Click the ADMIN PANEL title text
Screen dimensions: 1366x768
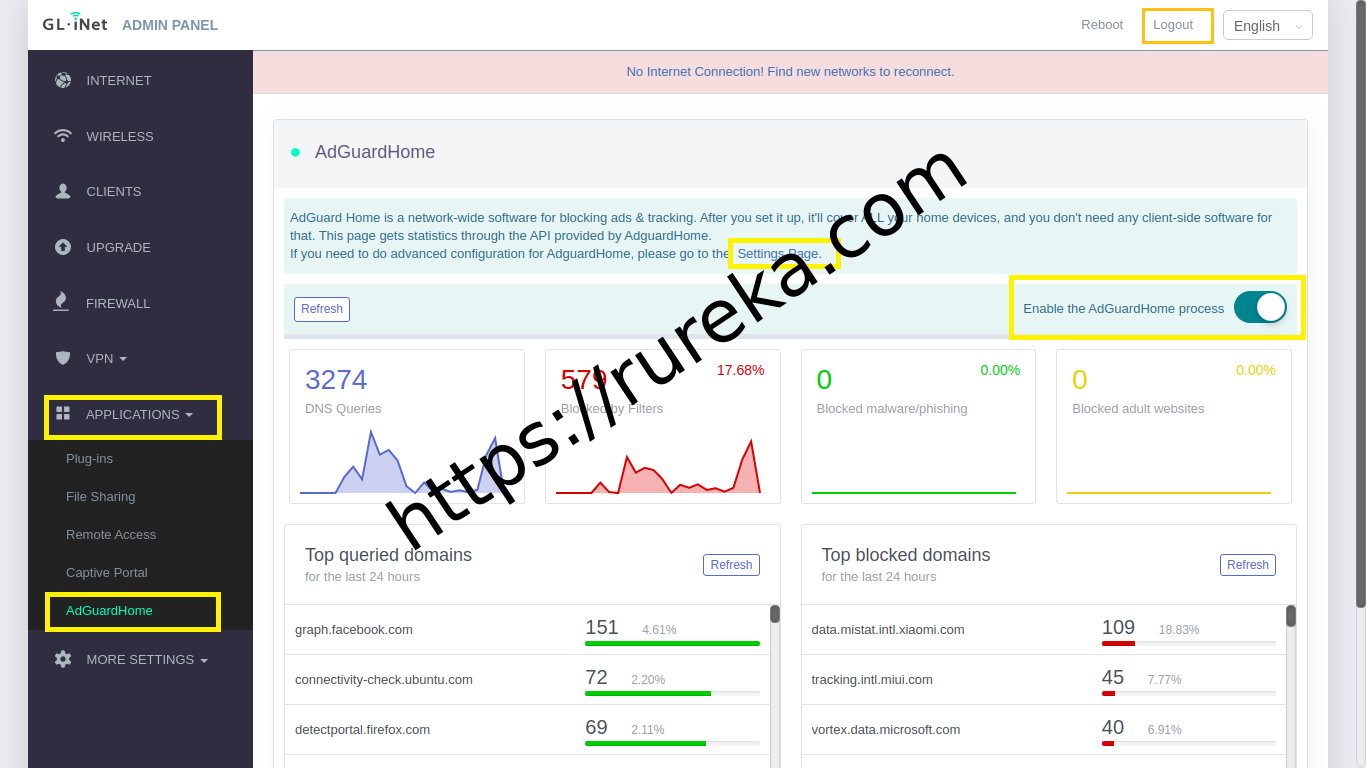click(170, 25)
